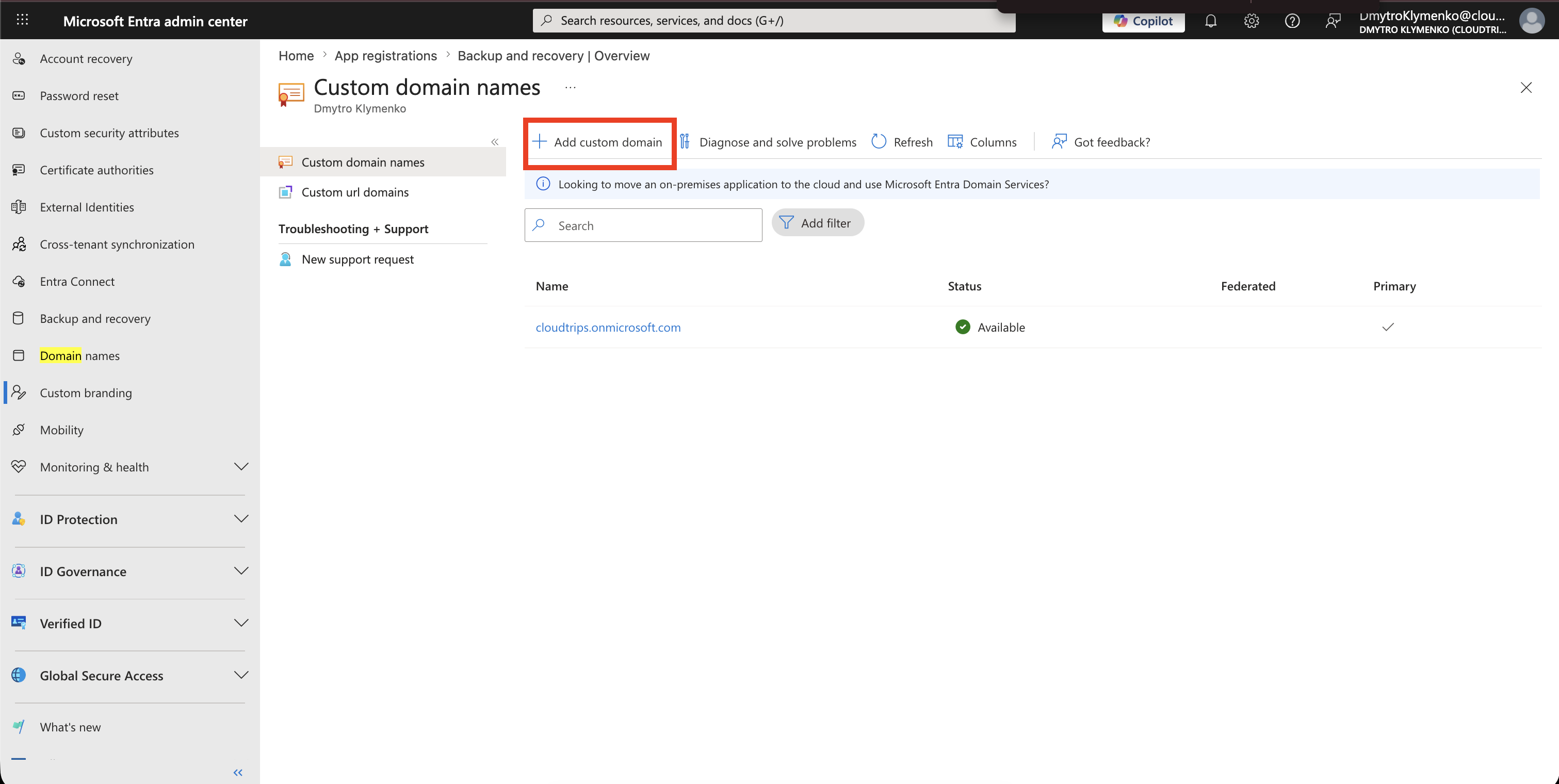
Task: Click the Backup and recovery database icon
Action: (19, 318)
